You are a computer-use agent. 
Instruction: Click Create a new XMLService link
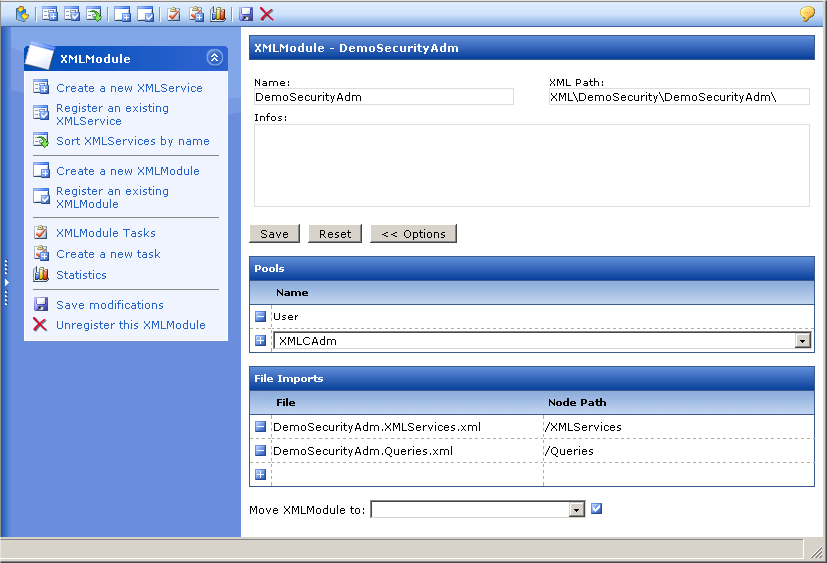point(129,88)
